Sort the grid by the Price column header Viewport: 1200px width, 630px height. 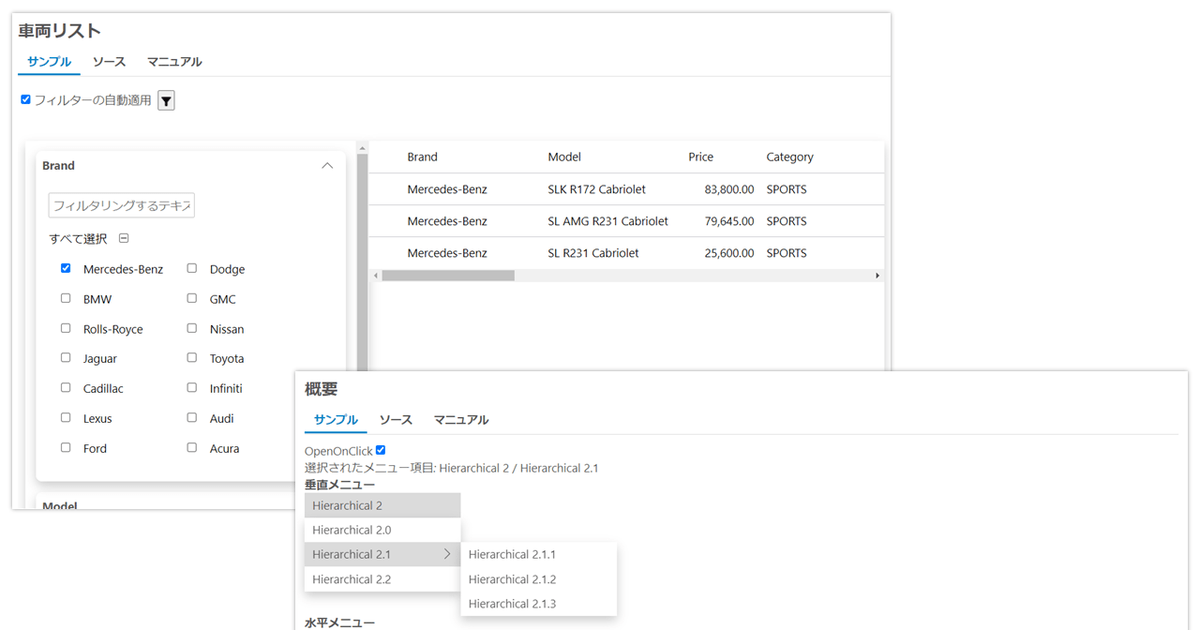pos(700,157)
